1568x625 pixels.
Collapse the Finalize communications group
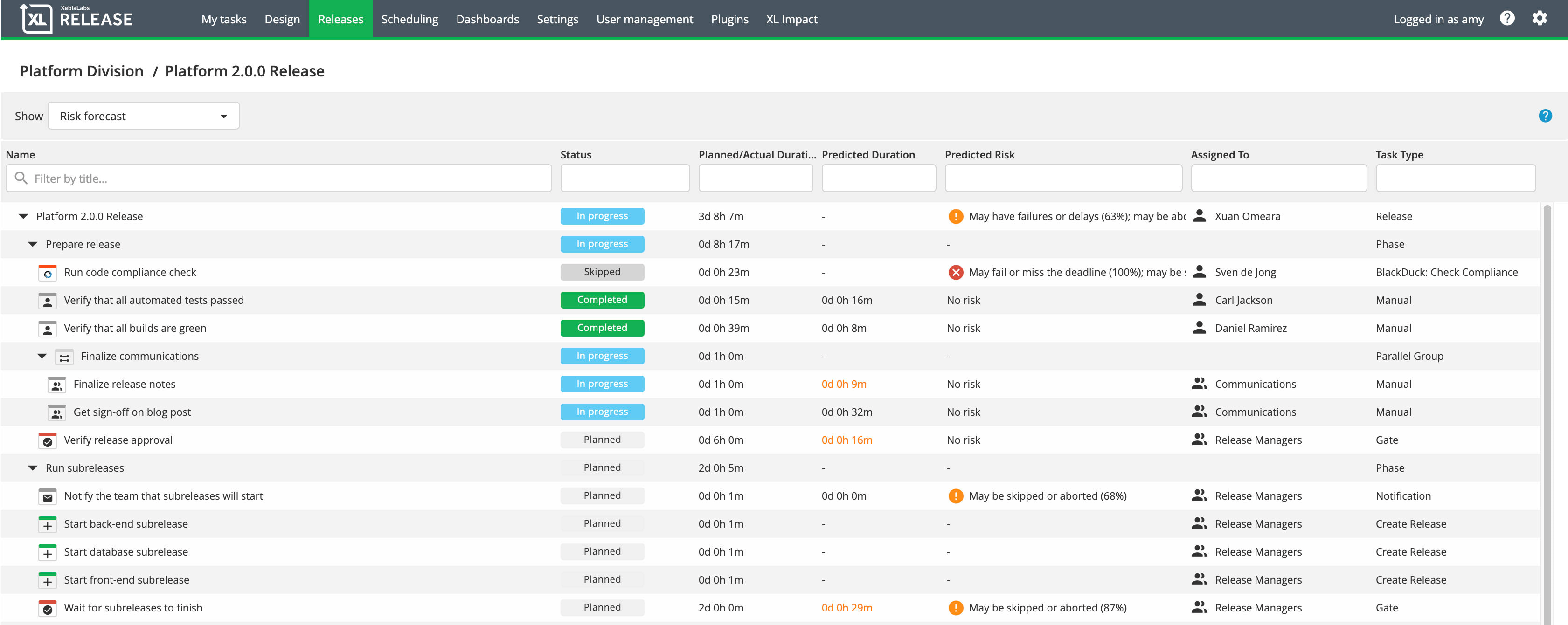coord(42,356)
